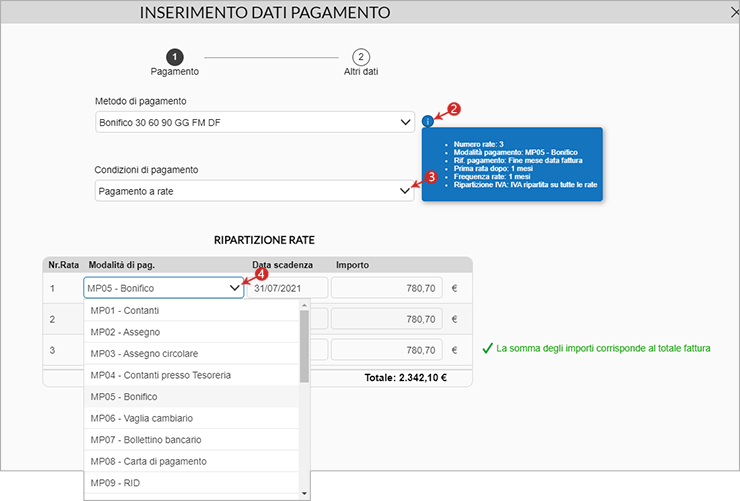The image size is (740, 501).
Task: Click the dropdown list scrollbar thumb
Action: pyautogui.click(x=304, y=347)
